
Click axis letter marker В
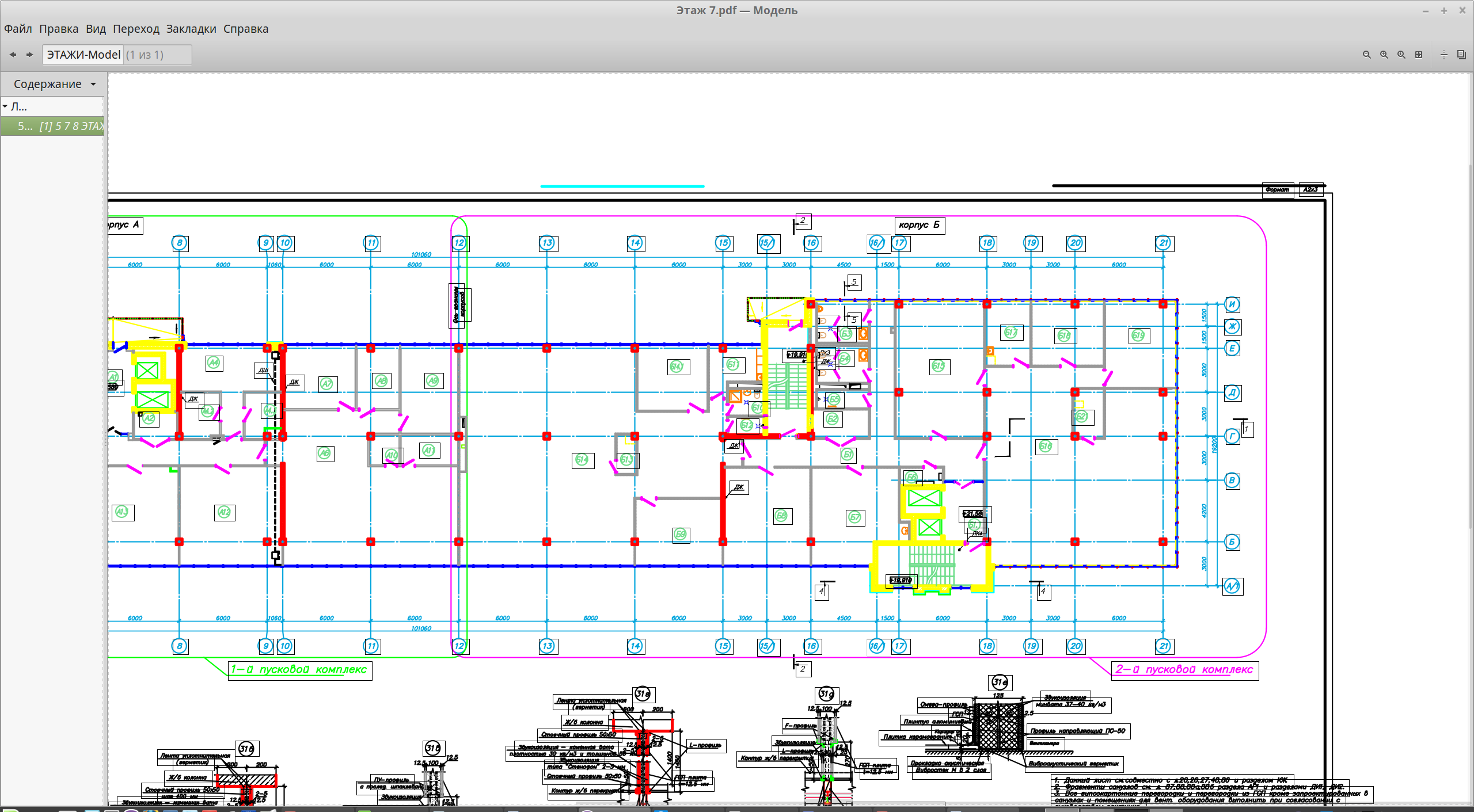click(1232, 481)
